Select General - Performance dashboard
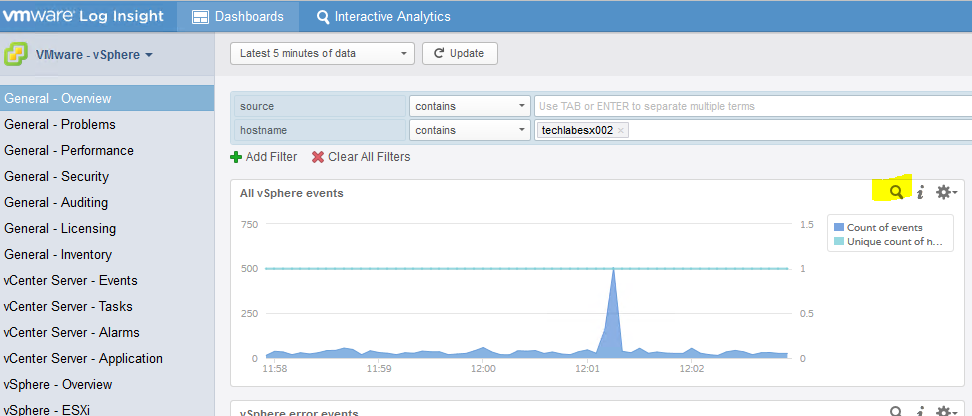This screenshot has height=416, width=972. coord(107,151)
